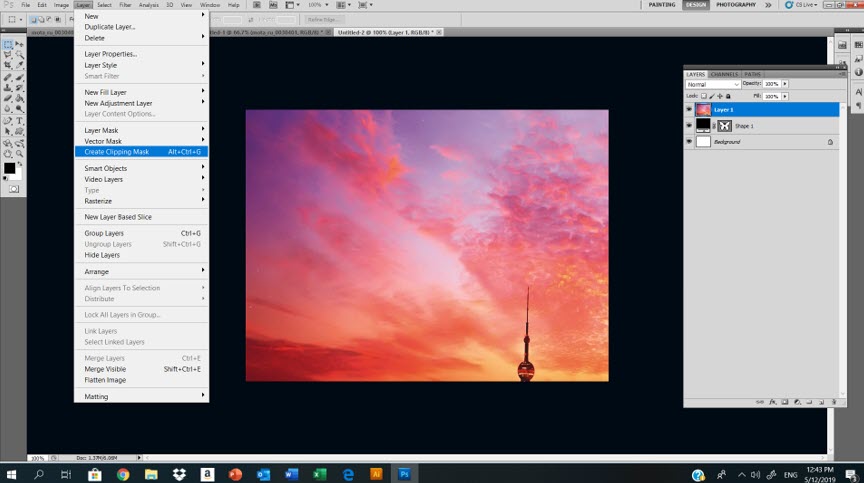Viewport: 864px width, 483px height.
Task: Select the Hand tool
Action: (x=8, y=153)
